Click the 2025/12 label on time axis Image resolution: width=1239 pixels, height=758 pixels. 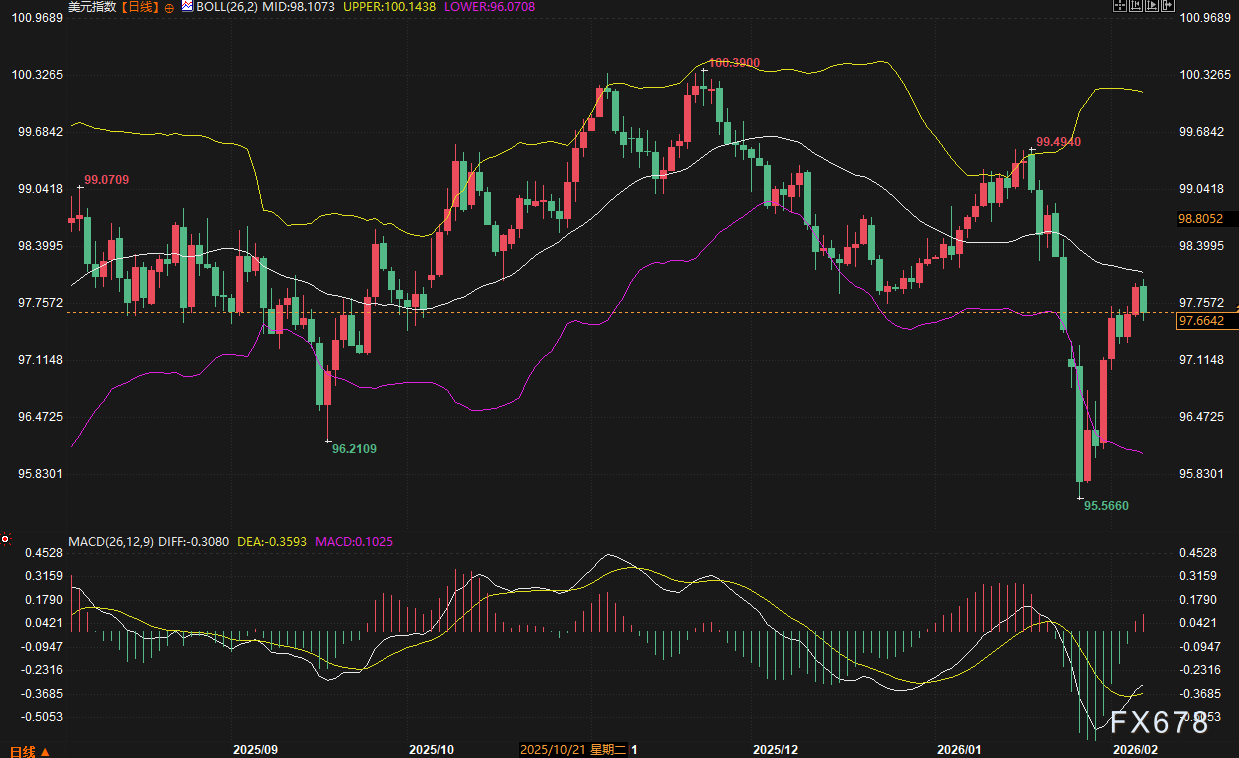point(776,749)
